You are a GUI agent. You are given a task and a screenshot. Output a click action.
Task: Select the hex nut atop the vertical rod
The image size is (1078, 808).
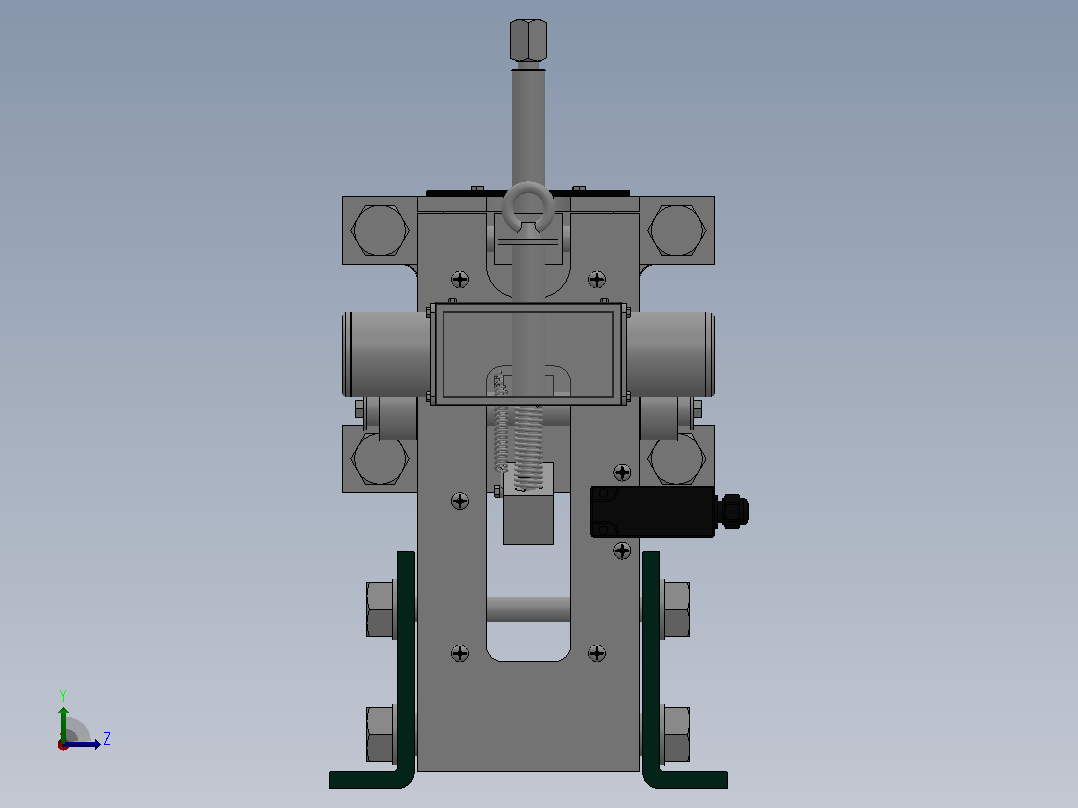click(528, 40)
